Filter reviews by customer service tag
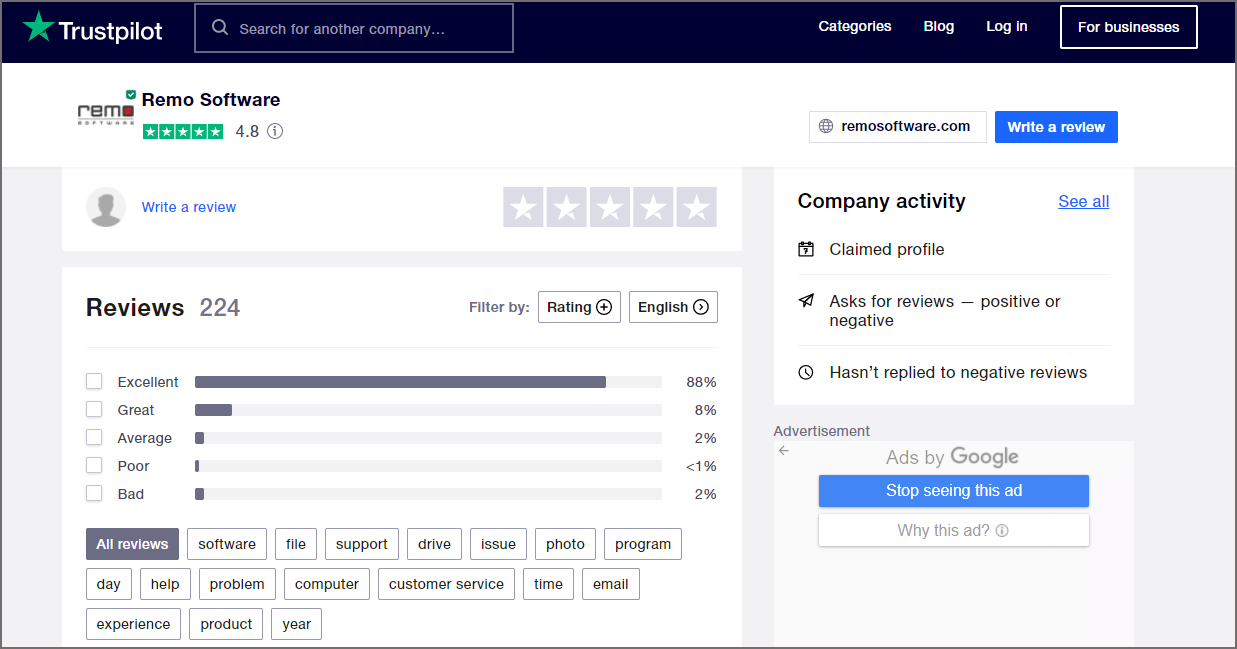This screenshot has width=1237, height=649. tap(447, 584)
